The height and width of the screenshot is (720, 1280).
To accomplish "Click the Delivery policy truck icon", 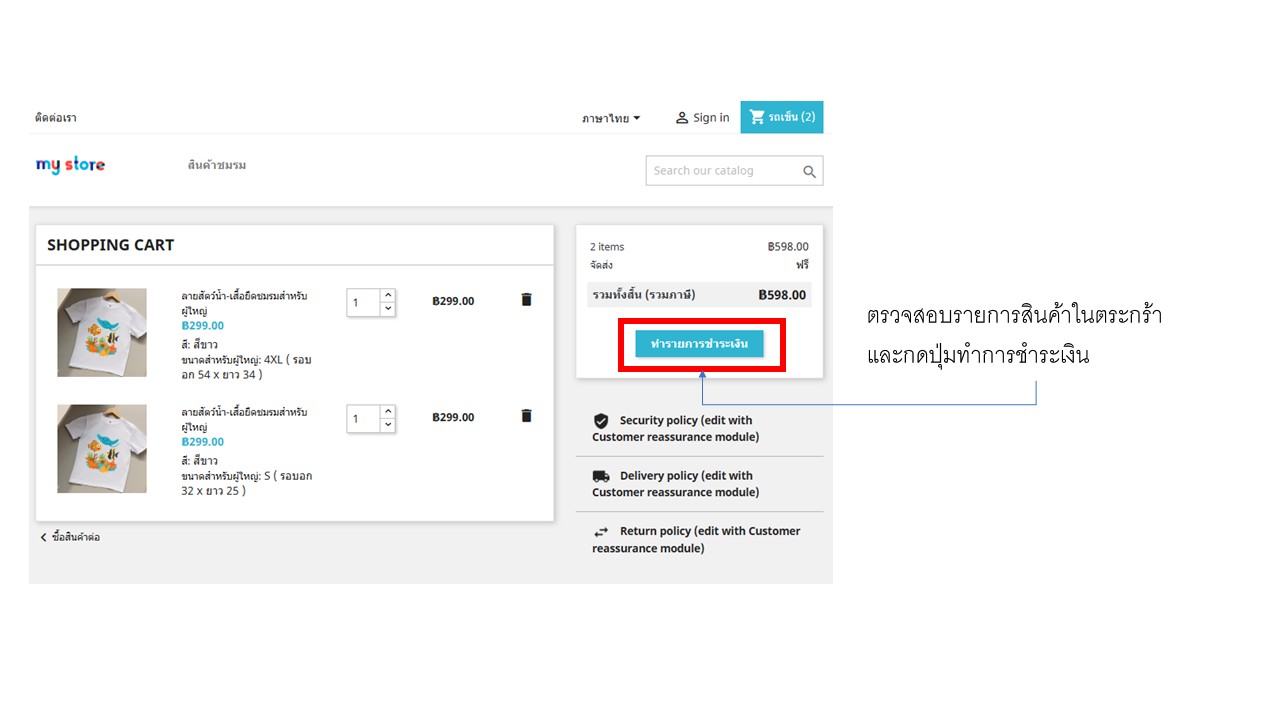I will pyautogui.click(x=601, y=477).
